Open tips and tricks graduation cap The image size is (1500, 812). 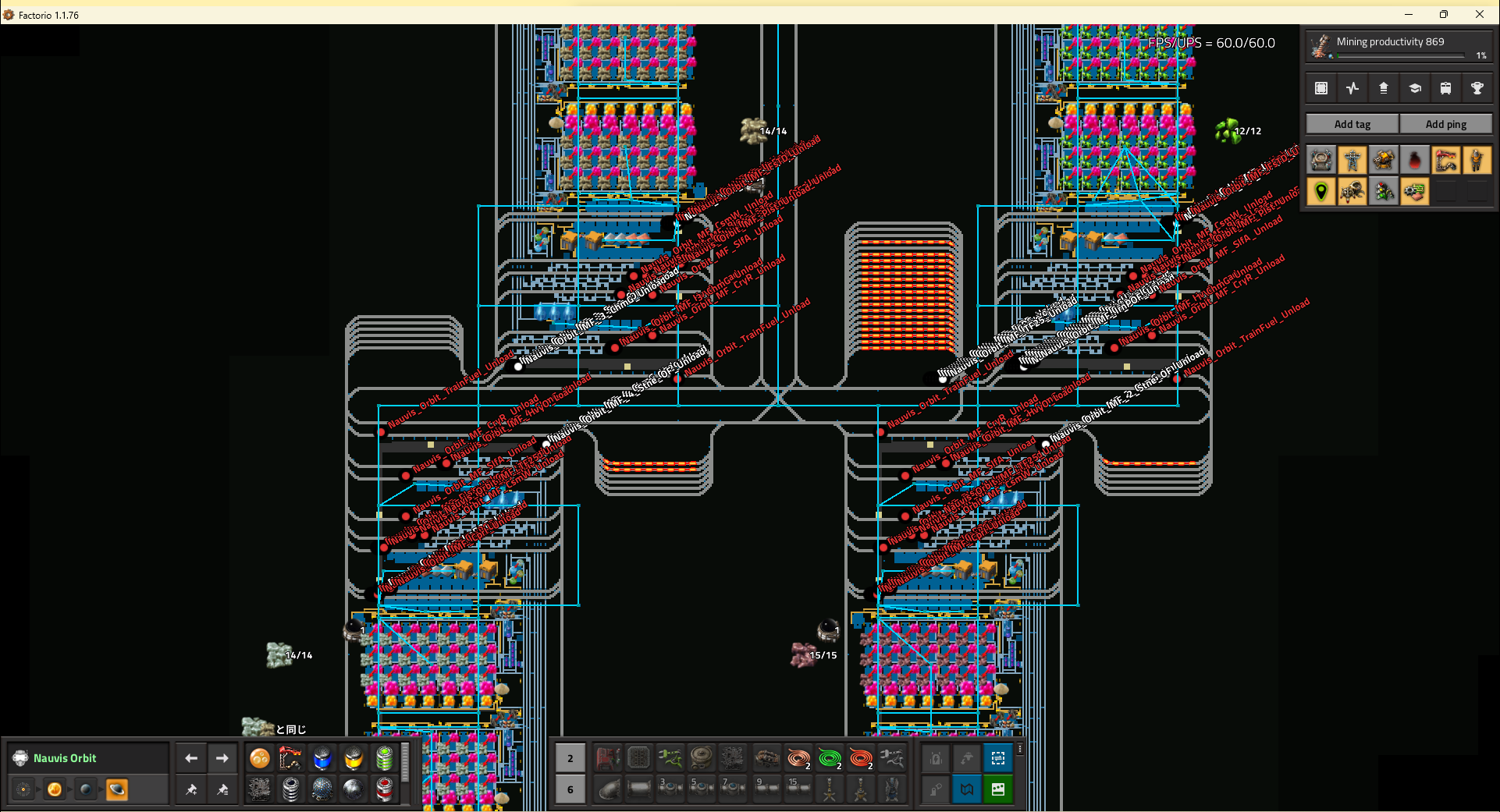coord(1415,88)
